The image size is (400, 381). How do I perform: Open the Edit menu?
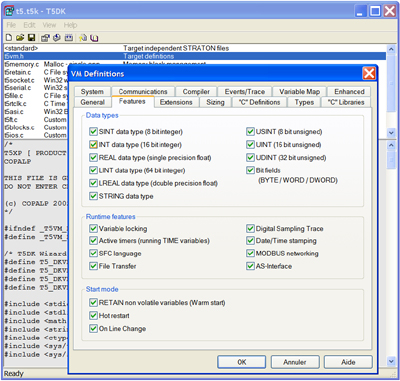click(x=29, y=25)
